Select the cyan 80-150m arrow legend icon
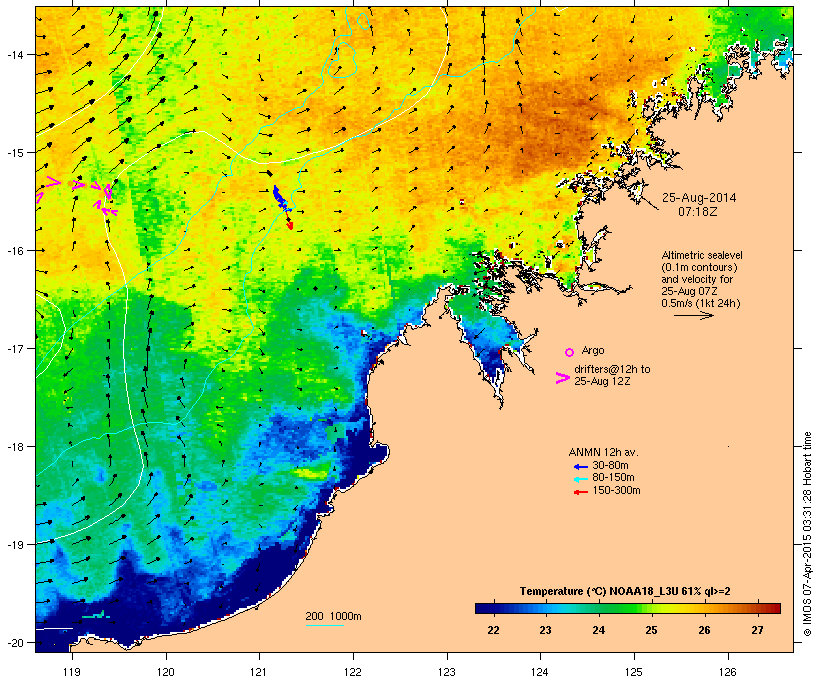The image size is (820, 680). 581,479
